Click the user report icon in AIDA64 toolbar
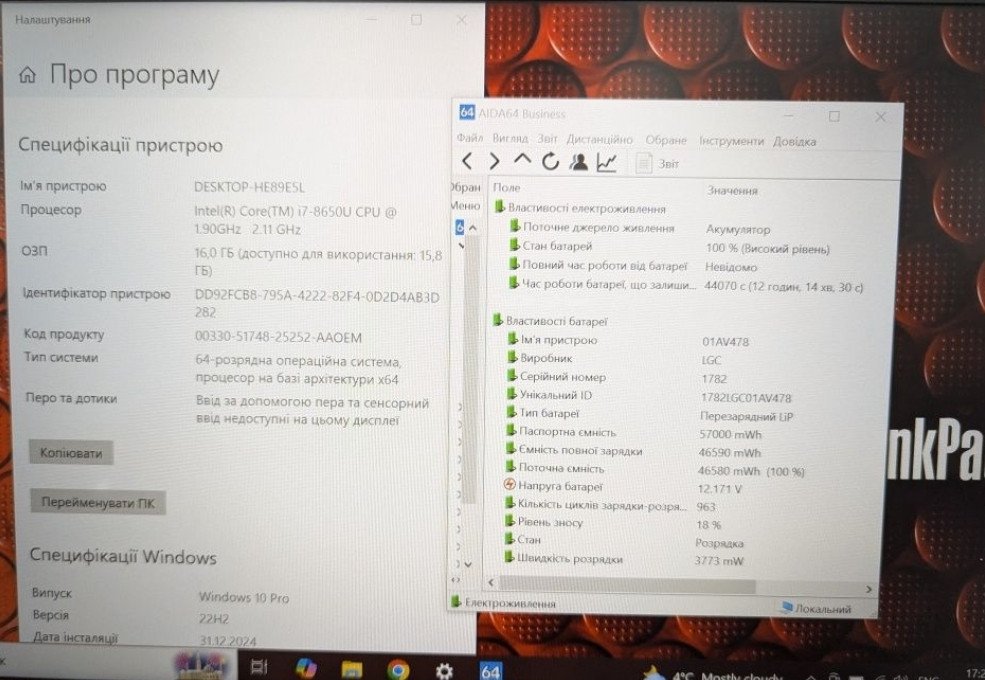The width and height of the screenshot is (985, 680). click(578, 161)
